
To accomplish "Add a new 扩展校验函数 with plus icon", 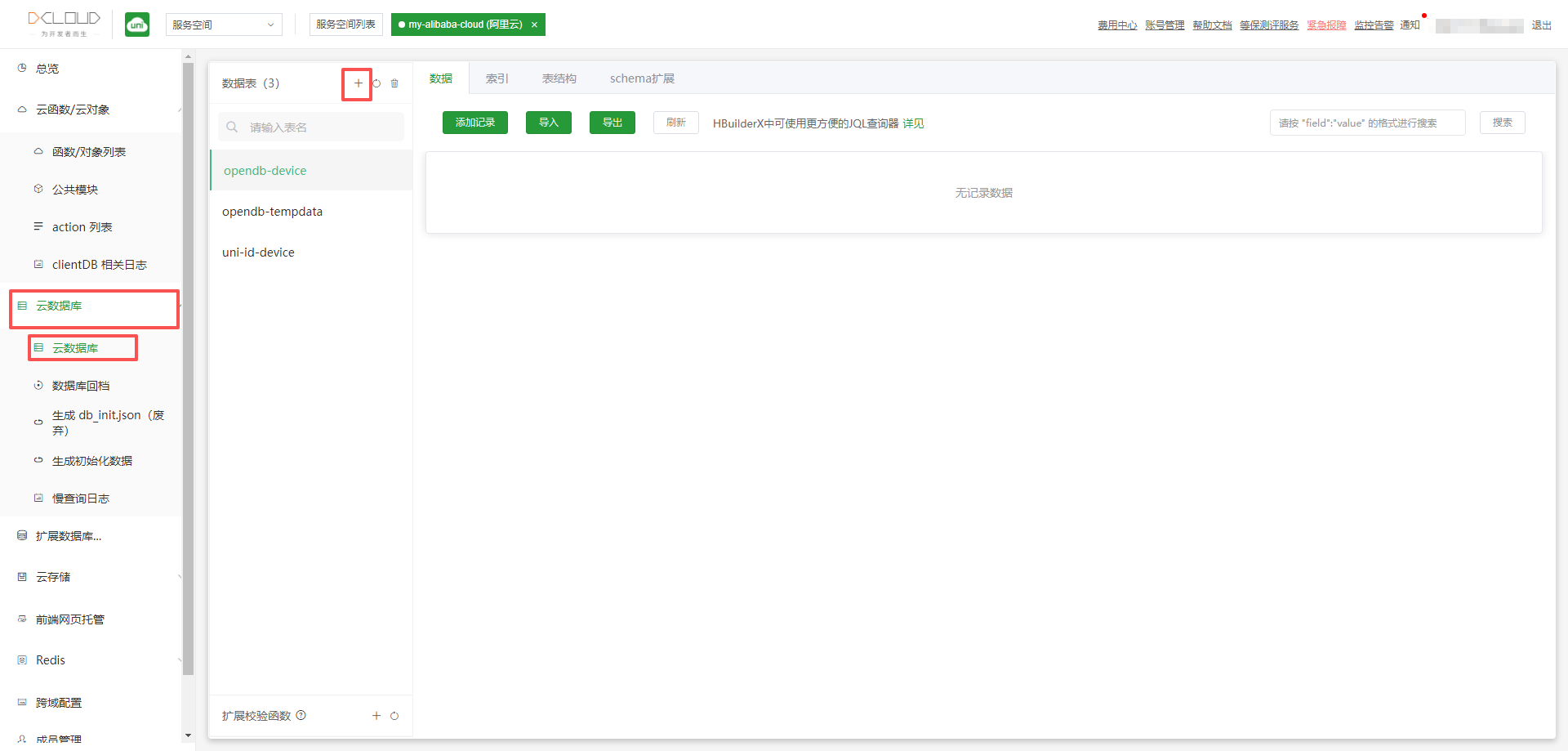I will pyautogui.click(x=376, y=716).
